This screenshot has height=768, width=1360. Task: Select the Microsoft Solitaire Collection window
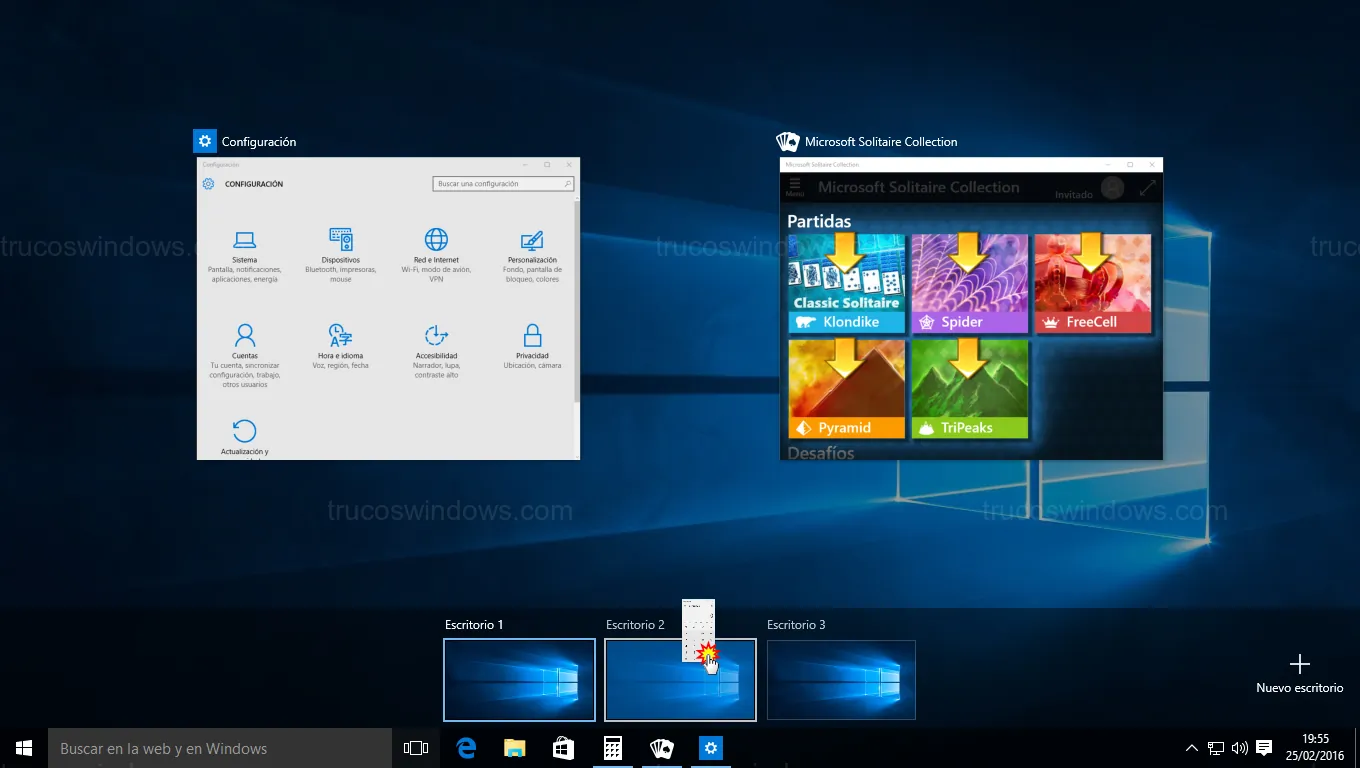point(971,308)
